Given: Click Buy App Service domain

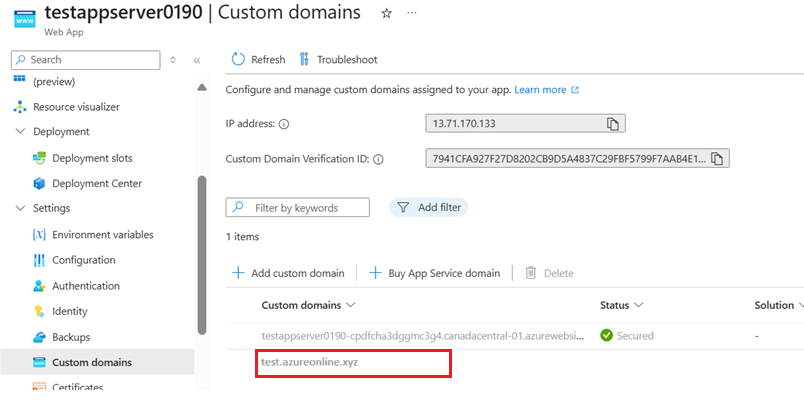Looking at the screenshot, I should [434, 273].
